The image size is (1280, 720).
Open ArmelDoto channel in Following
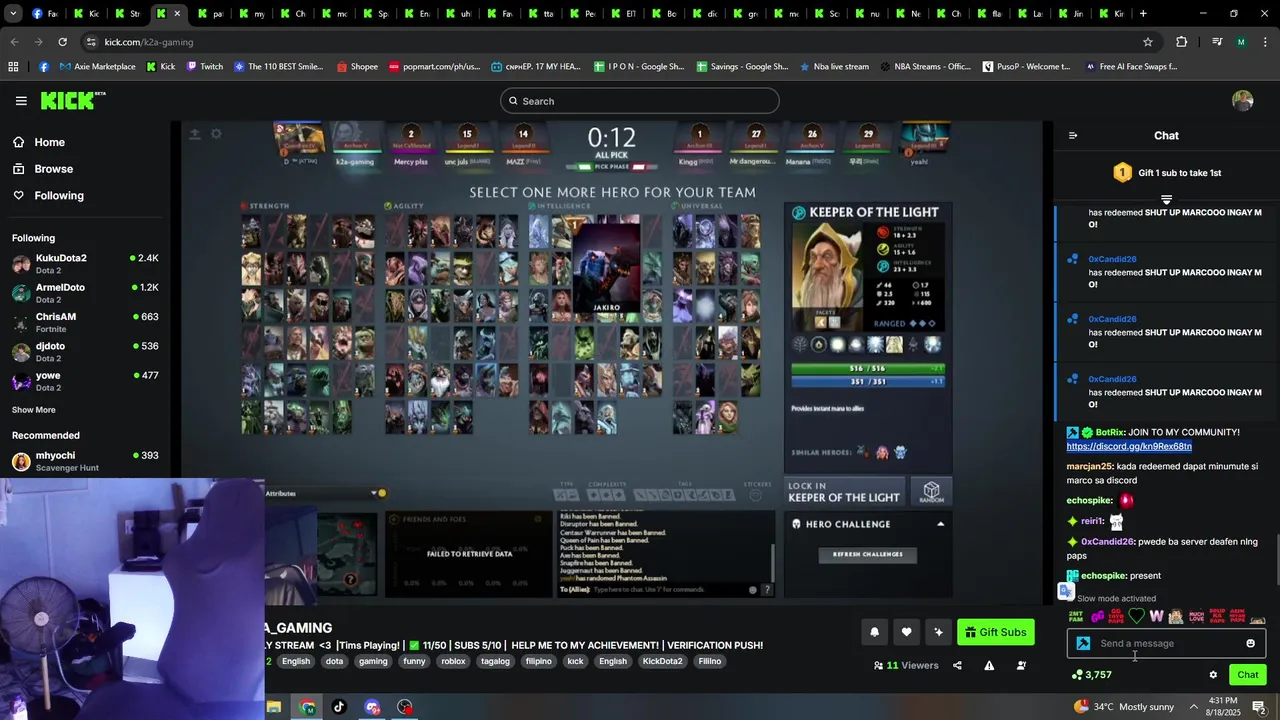point(85,293)
